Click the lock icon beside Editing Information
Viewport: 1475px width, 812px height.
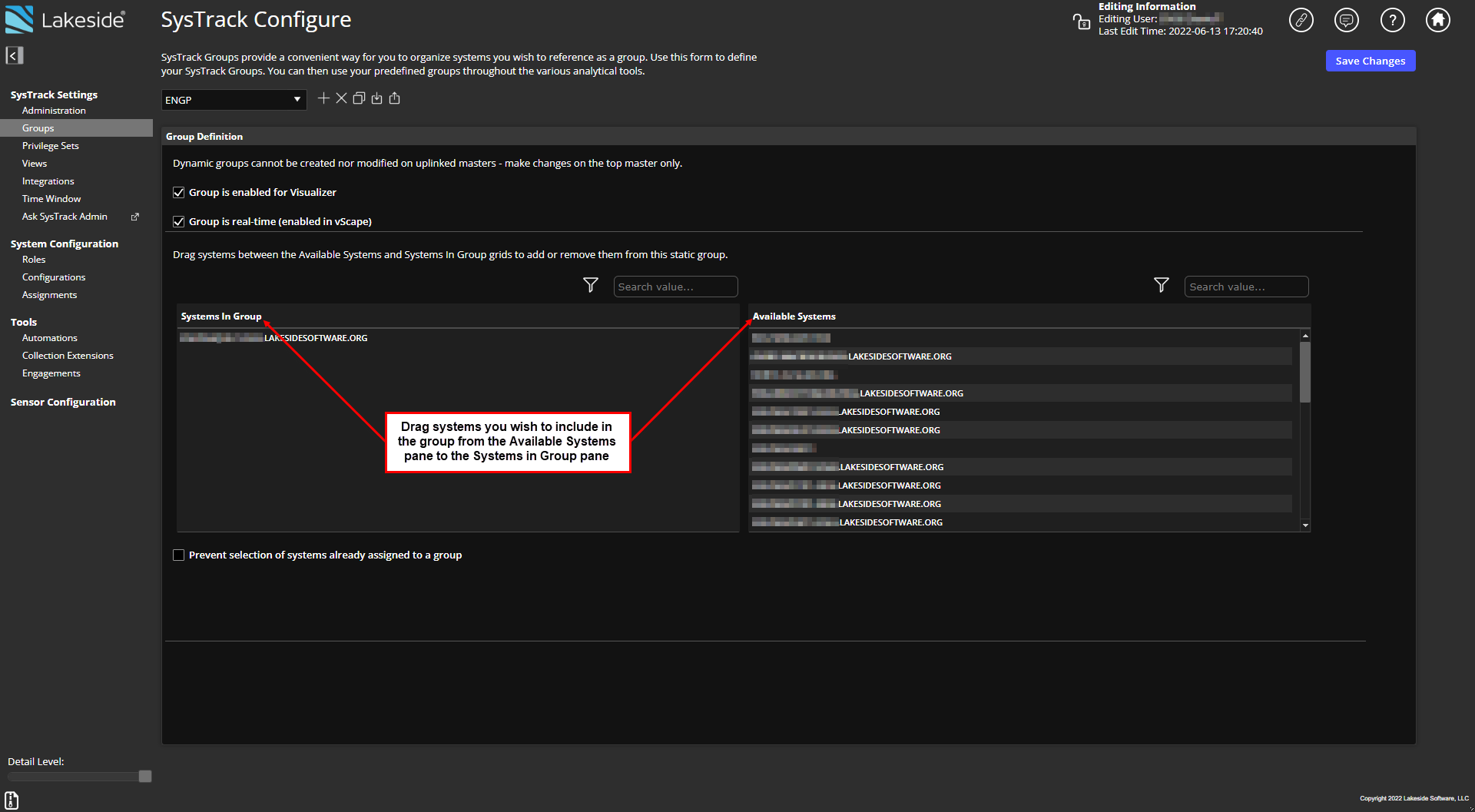tap(1082, 22)
